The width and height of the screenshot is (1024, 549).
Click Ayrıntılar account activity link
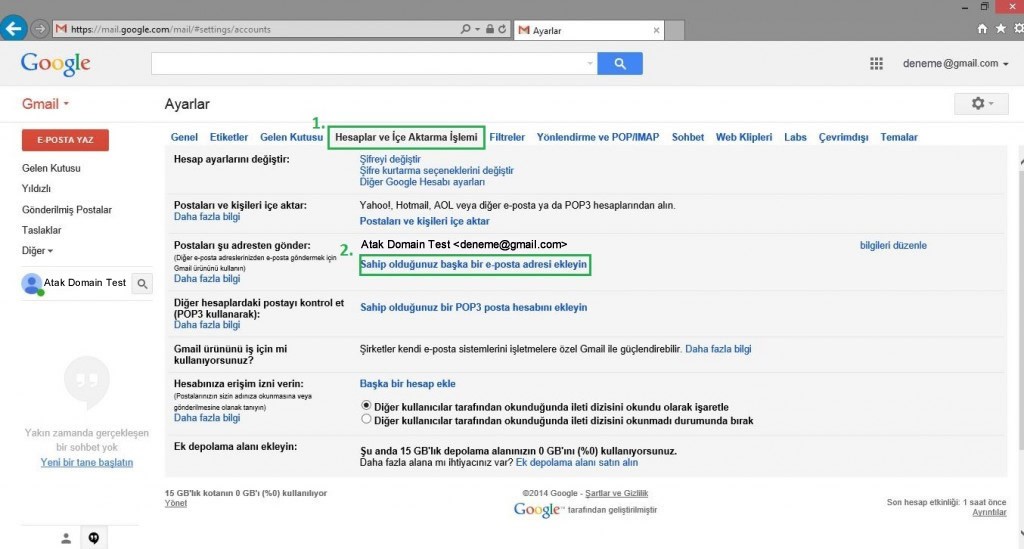pos(989,512)
